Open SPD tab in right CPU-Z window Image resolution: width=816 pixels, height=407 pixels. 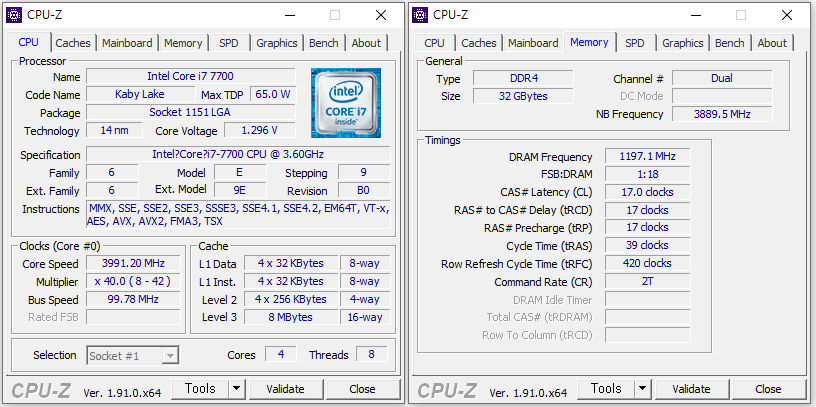coord(634,43)
